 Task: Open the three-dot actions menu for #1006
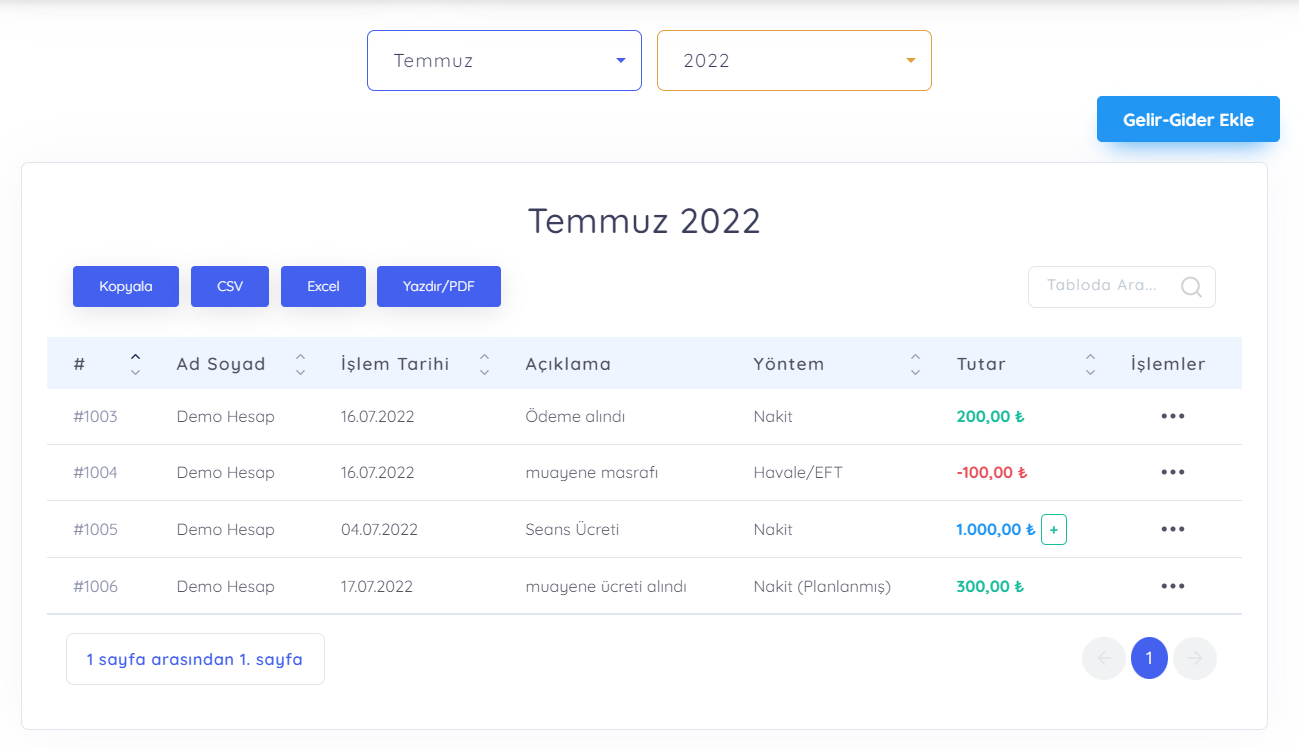pyautogui.click(x=1172, y=586)
